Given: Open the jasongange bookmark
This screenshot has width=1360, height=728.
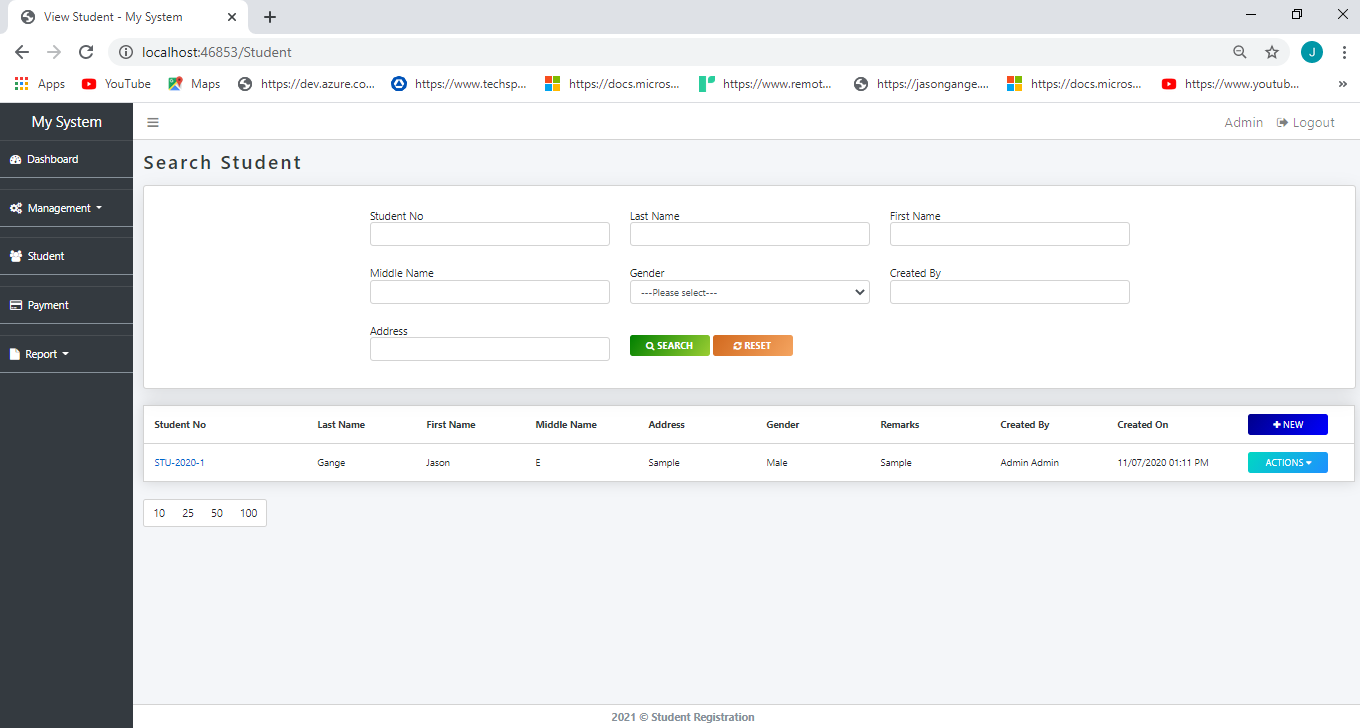Looking at the screenshot, I should tap(921, 84).
